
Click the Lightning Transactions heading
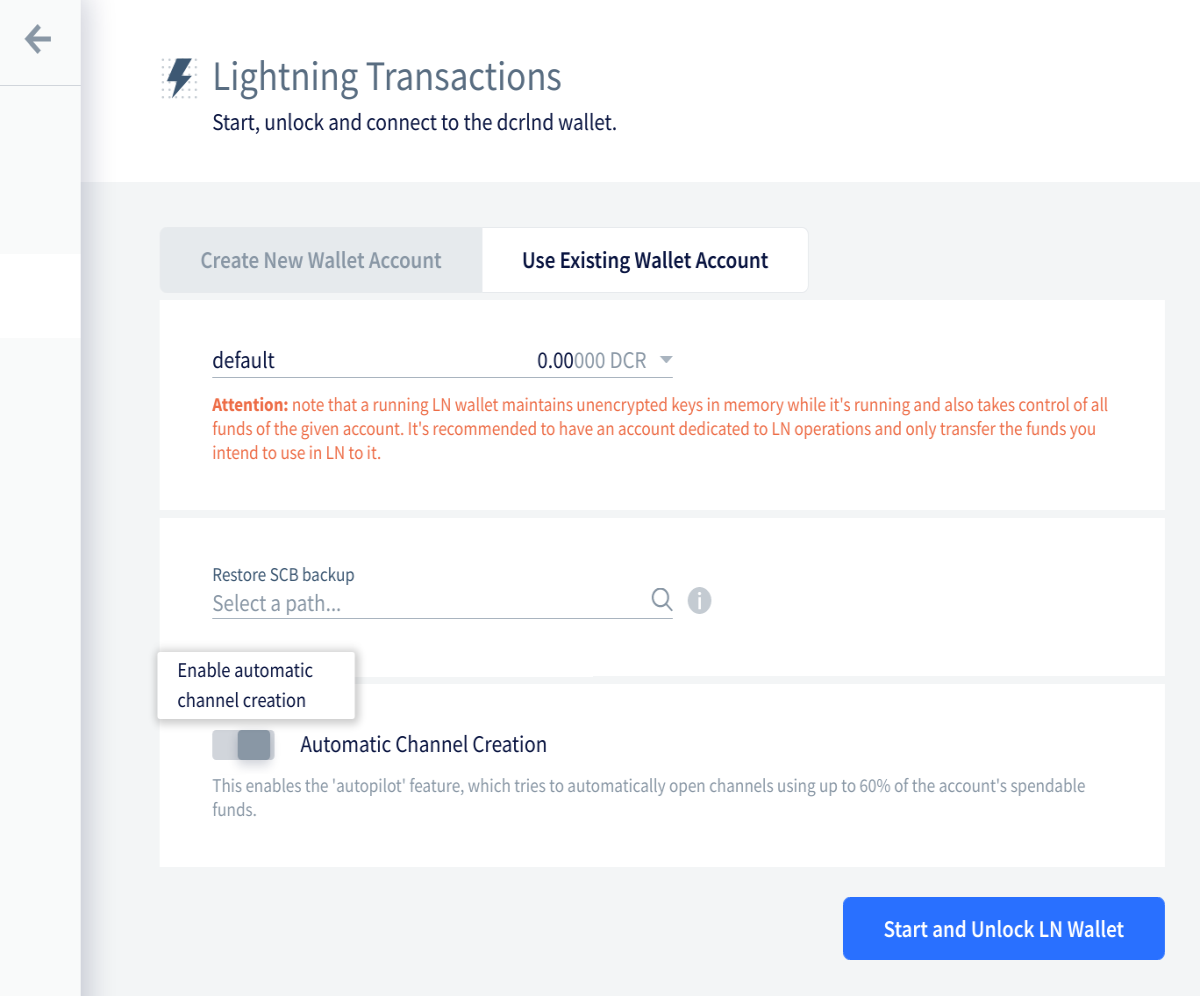(x=387, y=77)
